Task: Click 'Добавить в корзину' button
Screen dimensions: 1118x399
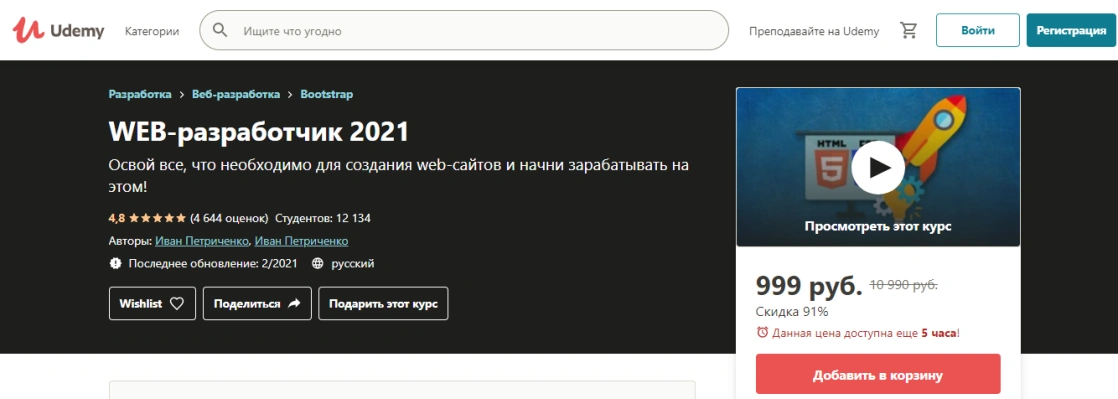Action: click(878, 375)
